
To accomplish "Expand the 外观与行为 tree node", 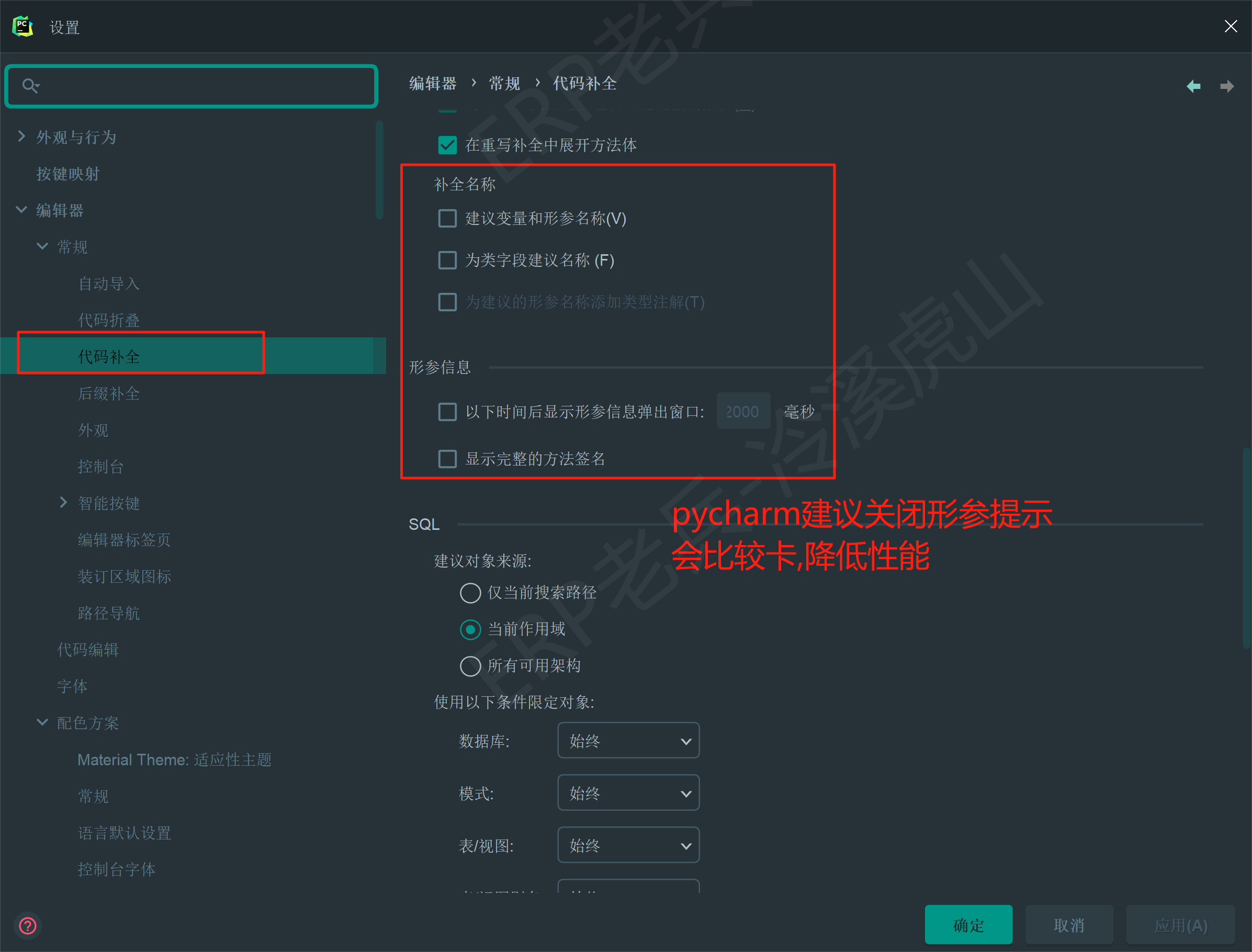I will click(x=21, y=137).
